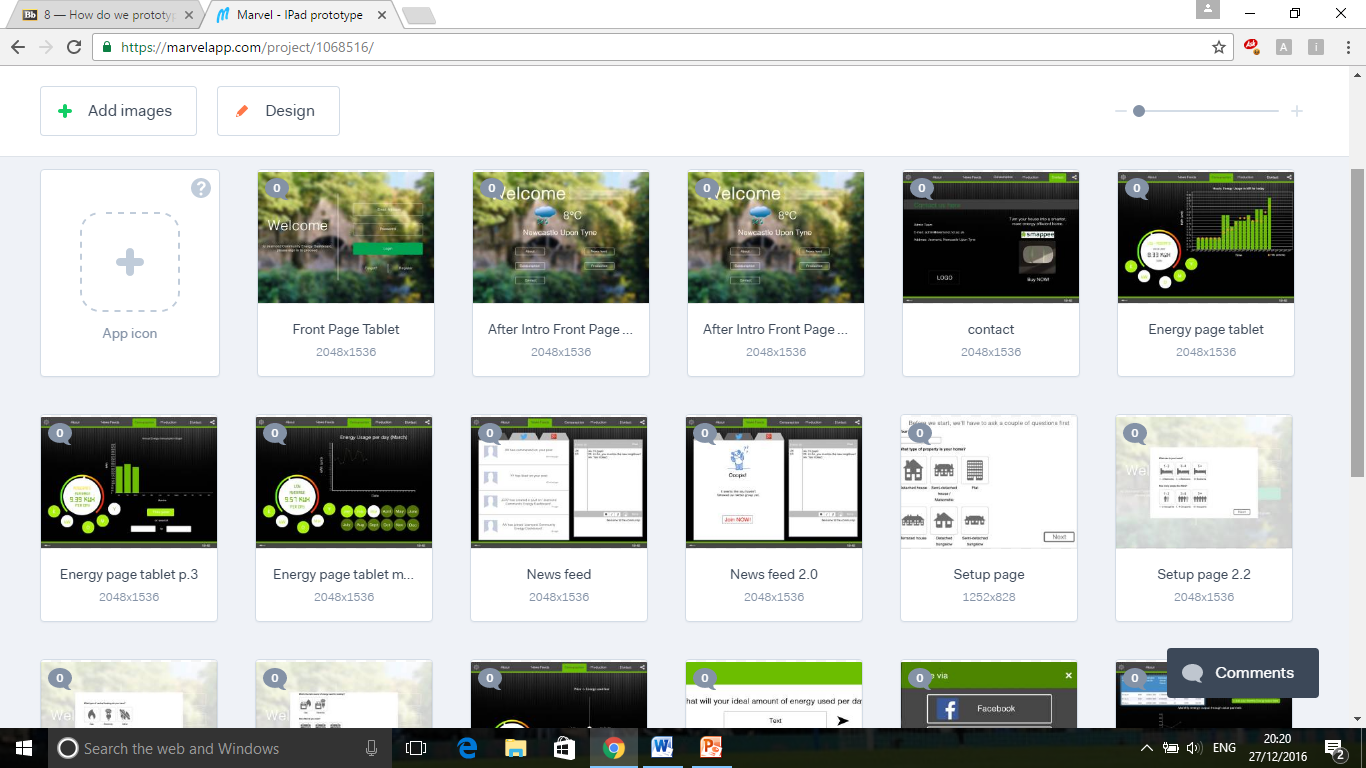The height and width of the screenshot is (768, 1366).
Task: Click the plus icon to add App icon
Action: [130, 262]
